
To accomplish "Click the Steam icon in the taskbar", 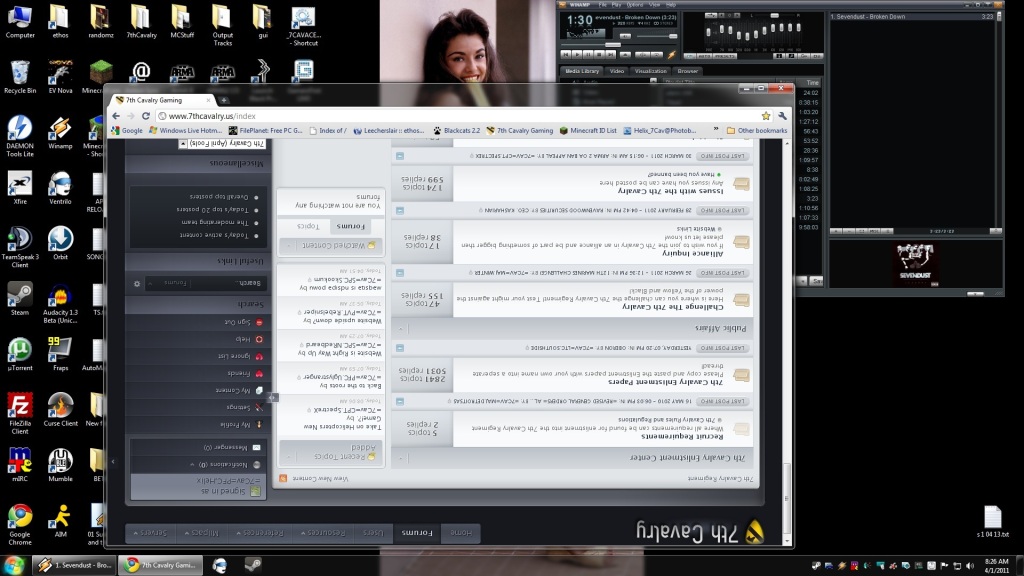I will pos(253,564).
